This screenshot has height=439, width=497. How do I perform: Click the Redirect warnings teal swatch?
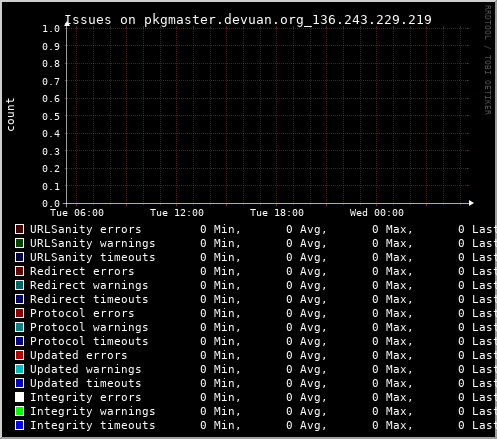[19, 285]
